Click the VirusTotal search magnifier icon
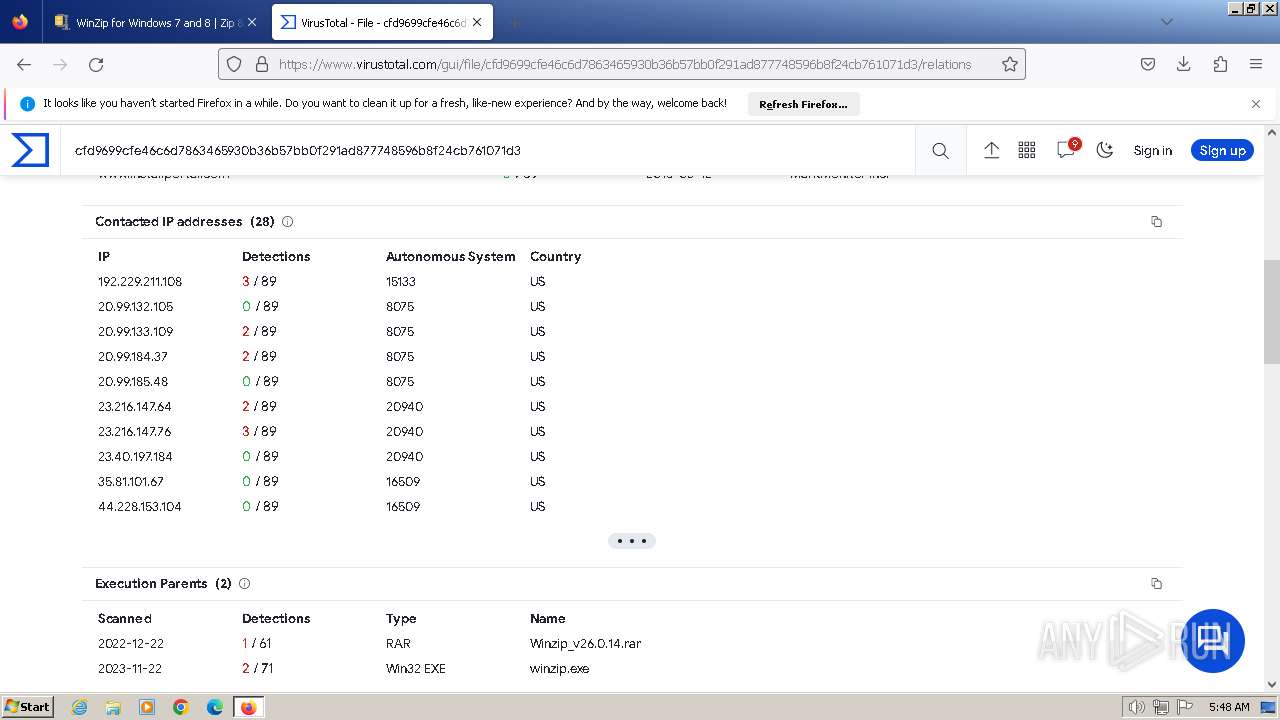Image resolution: width=1280 pixels, height=720 pixels. pos(940,150)
